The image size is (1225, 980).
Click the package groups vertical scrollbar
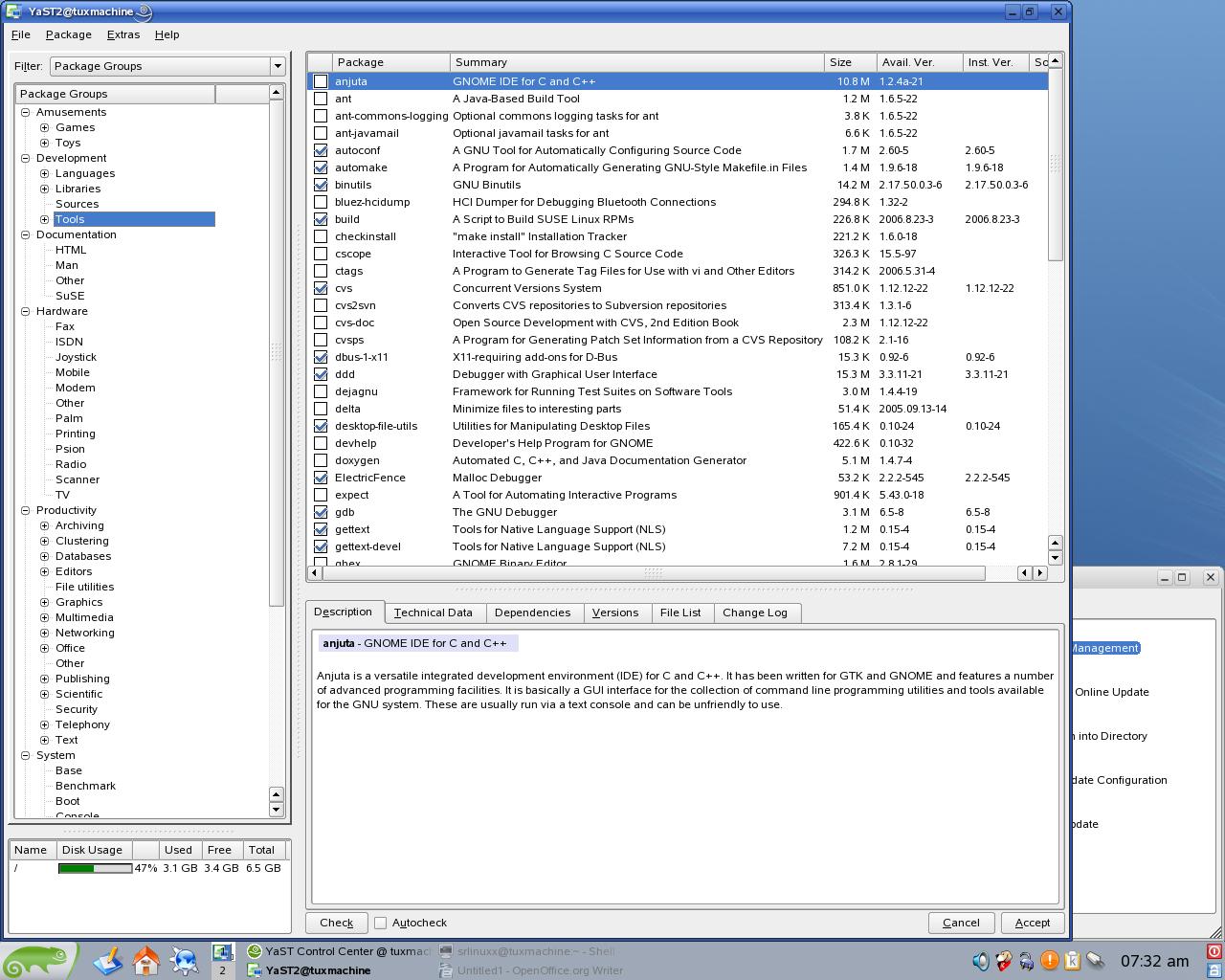coord(277,352)
